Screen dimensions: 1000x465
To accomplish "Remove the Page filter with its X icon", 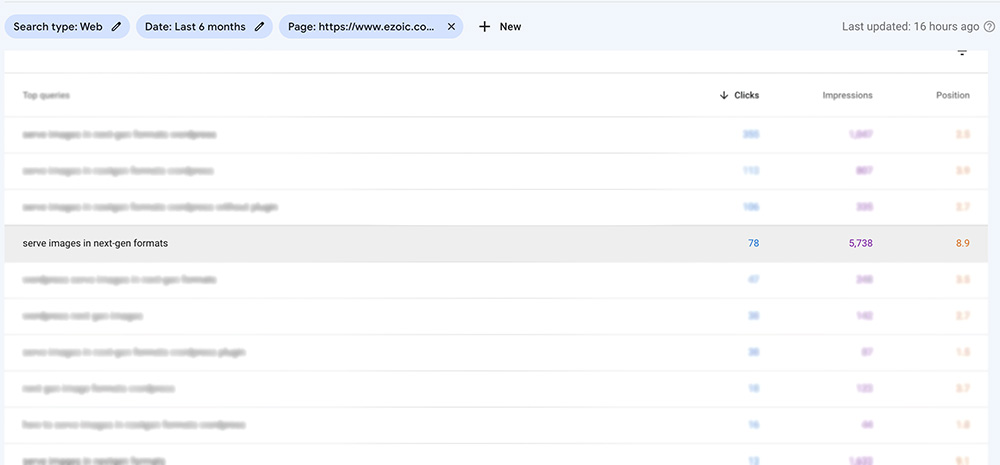I will [452, 27].
